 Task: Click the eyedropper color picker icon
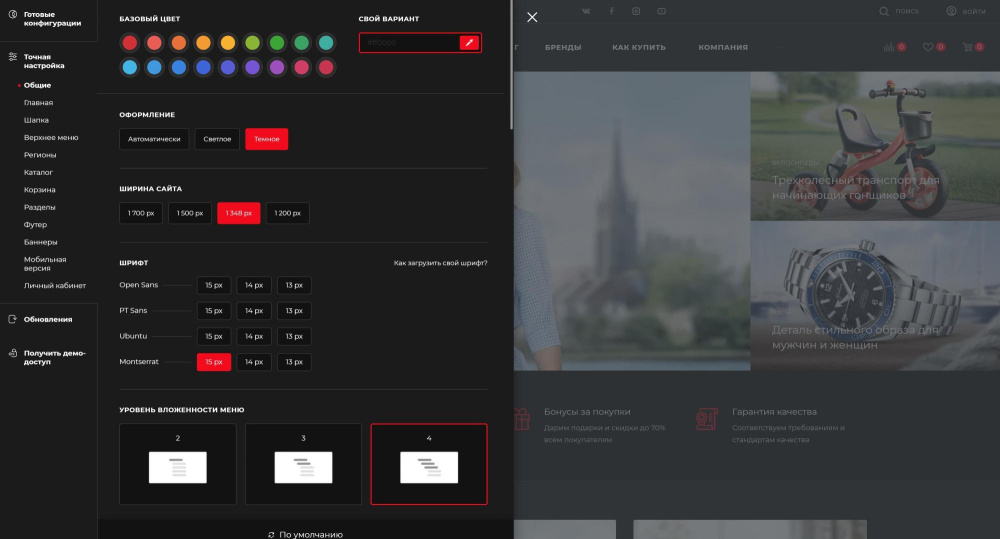pos(468,42)
